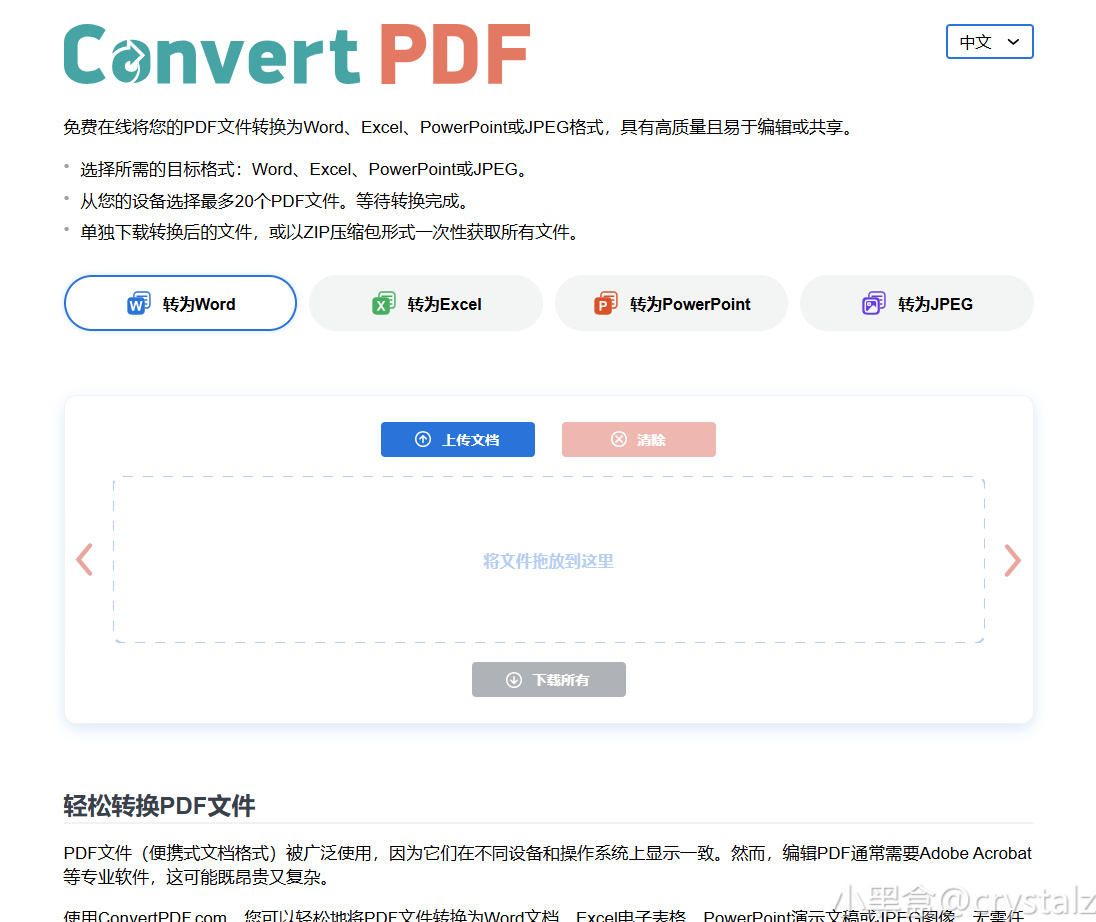1096x922 pixels.
Task: Click bullet text 从您的设备选择最多20个PDF文件
Action: click(274, 201)
